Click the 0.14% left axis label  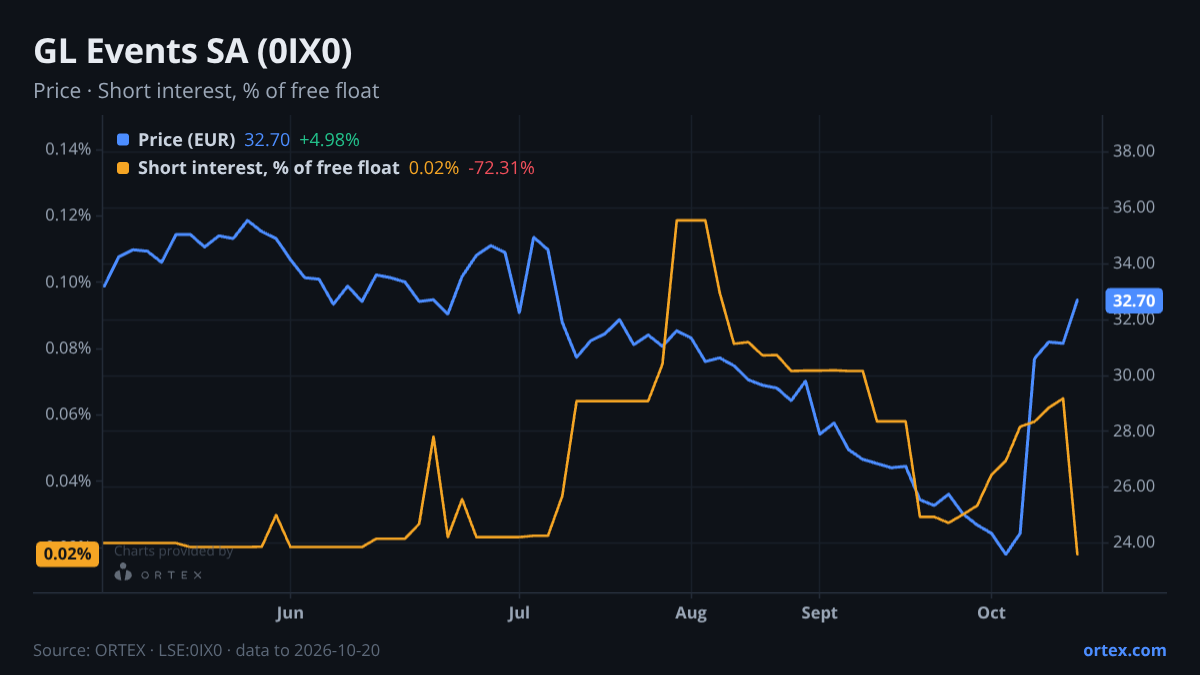(x=68, y=149)
